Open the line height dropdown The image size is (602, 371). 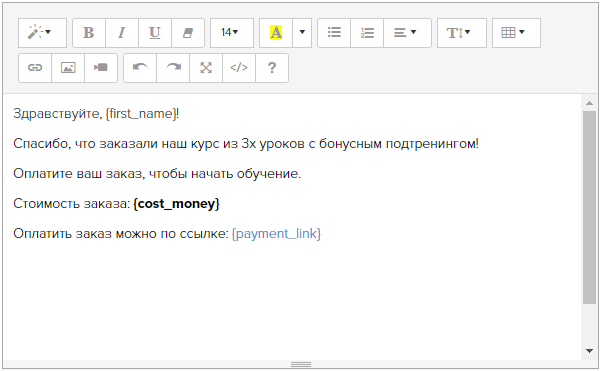coord(462,33)
